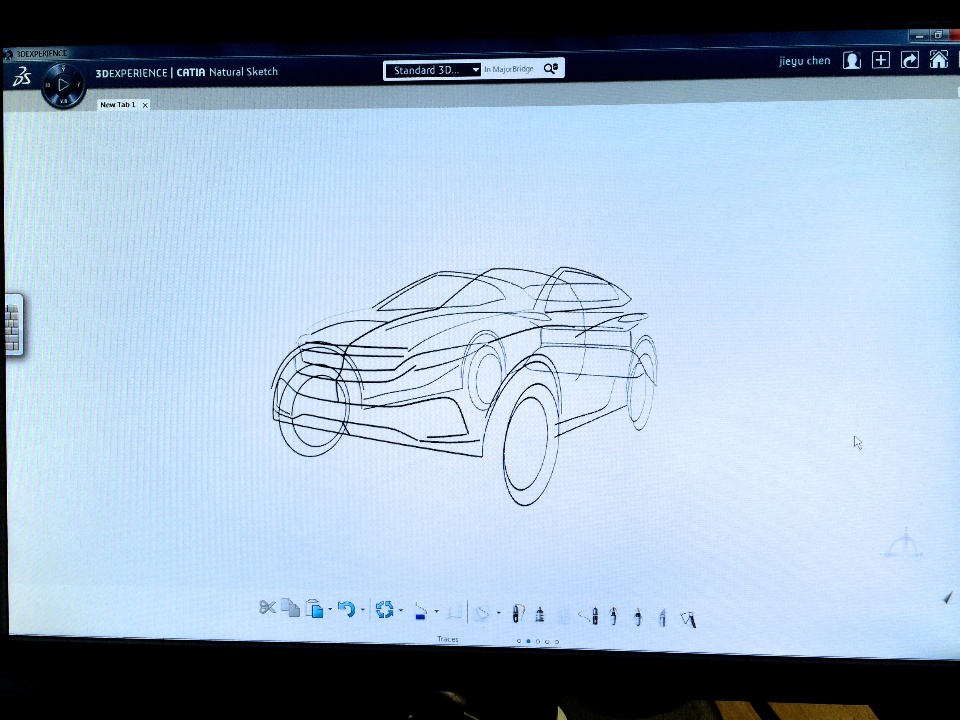Click the search magnifier icon
Viewport: 960px width, 720px height.
pyautogui.click(x=550, y=69)
